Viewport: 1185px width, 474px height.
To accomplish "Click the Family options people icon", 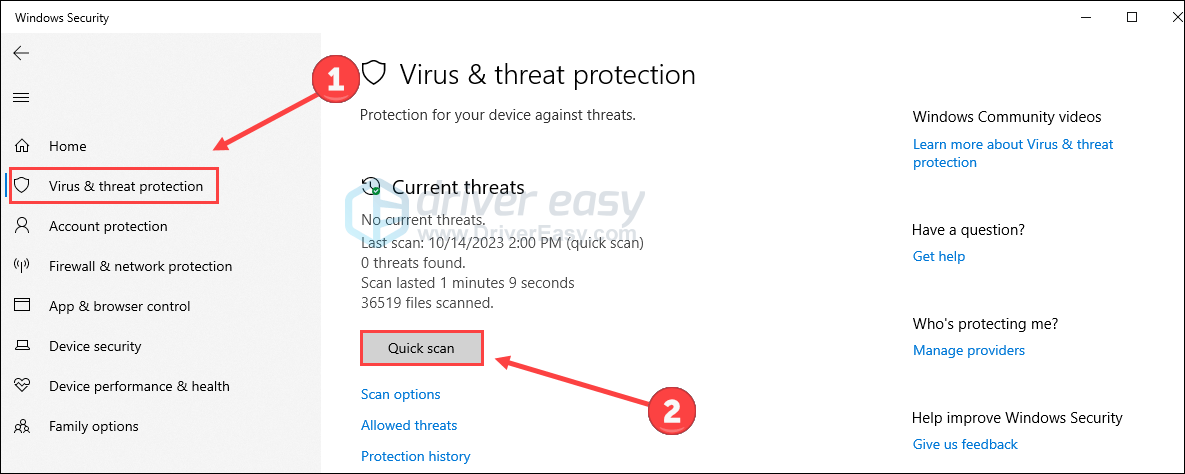I will pyautogui.click(x=23, y=426).
